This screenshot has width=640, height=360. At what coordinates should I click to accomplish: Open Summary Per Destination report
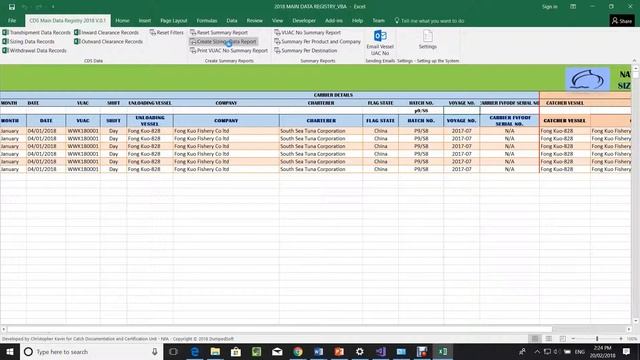point(306,51)
